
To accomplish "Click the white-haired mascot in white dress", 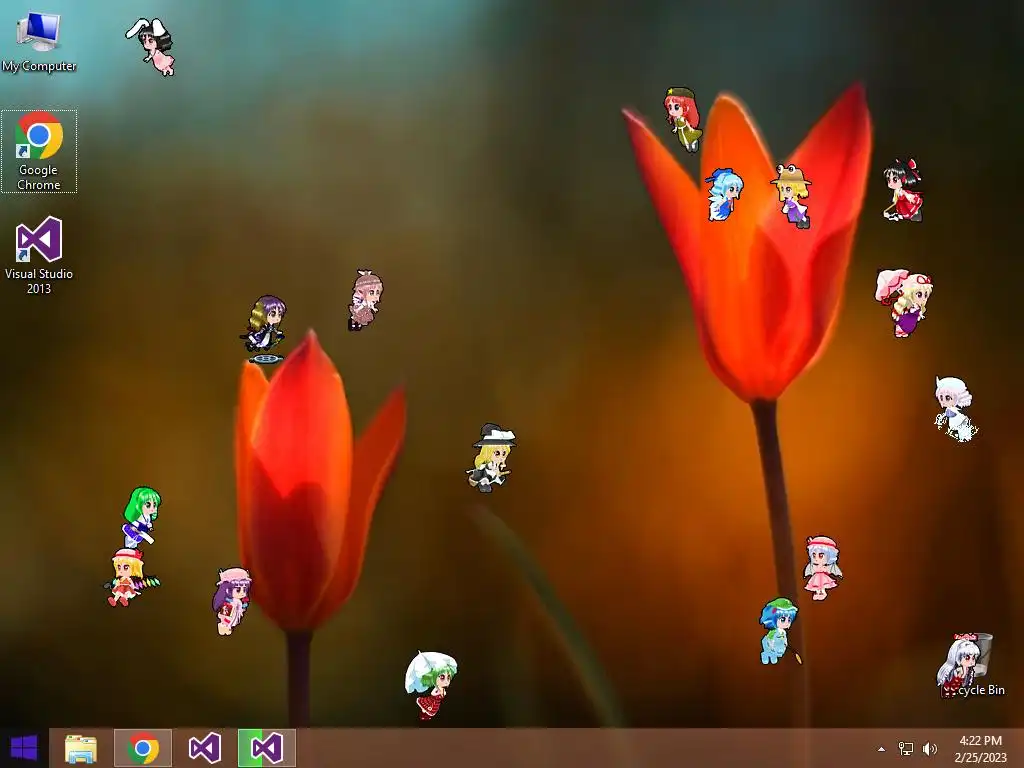I will point(955,408).
